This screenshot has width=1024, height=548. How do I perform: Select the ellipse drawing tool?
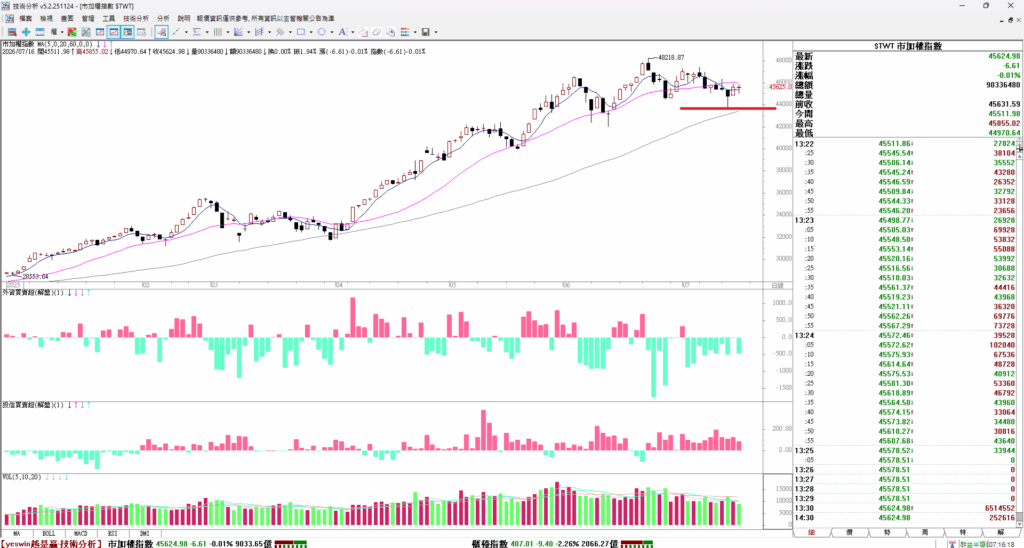[321, 31]
